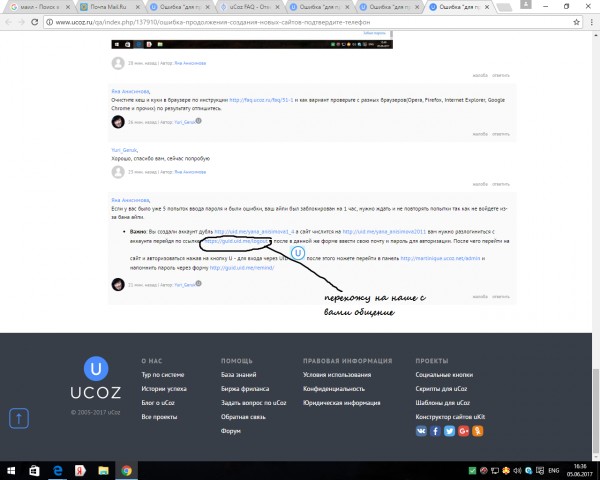Click the taskbar clock and date
Screen dimensions: 600x480
coord(580,470)
